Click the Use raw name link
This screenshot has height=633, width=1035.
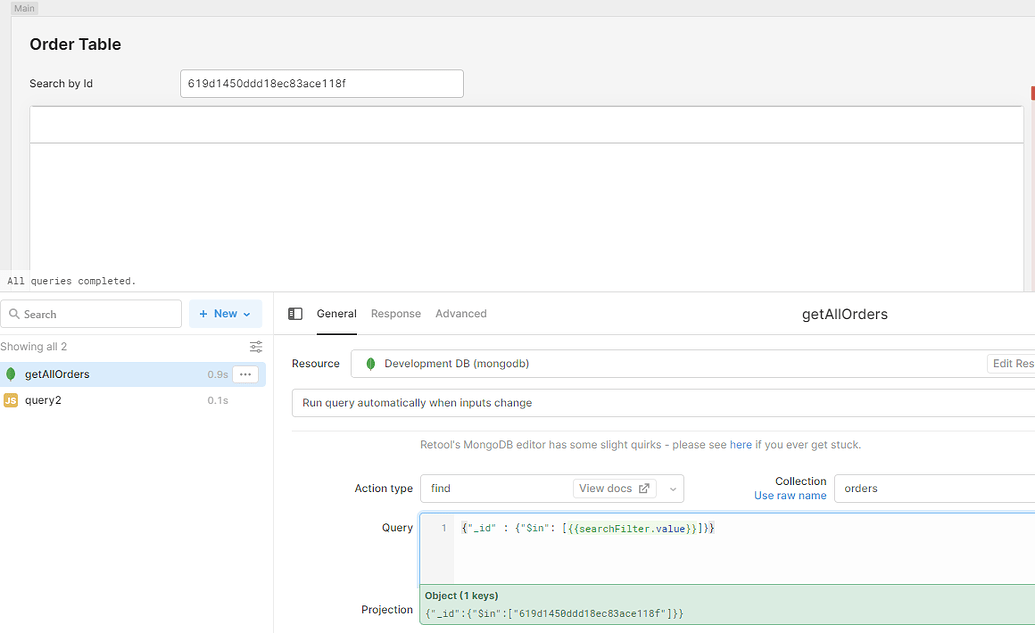(790, 495)
